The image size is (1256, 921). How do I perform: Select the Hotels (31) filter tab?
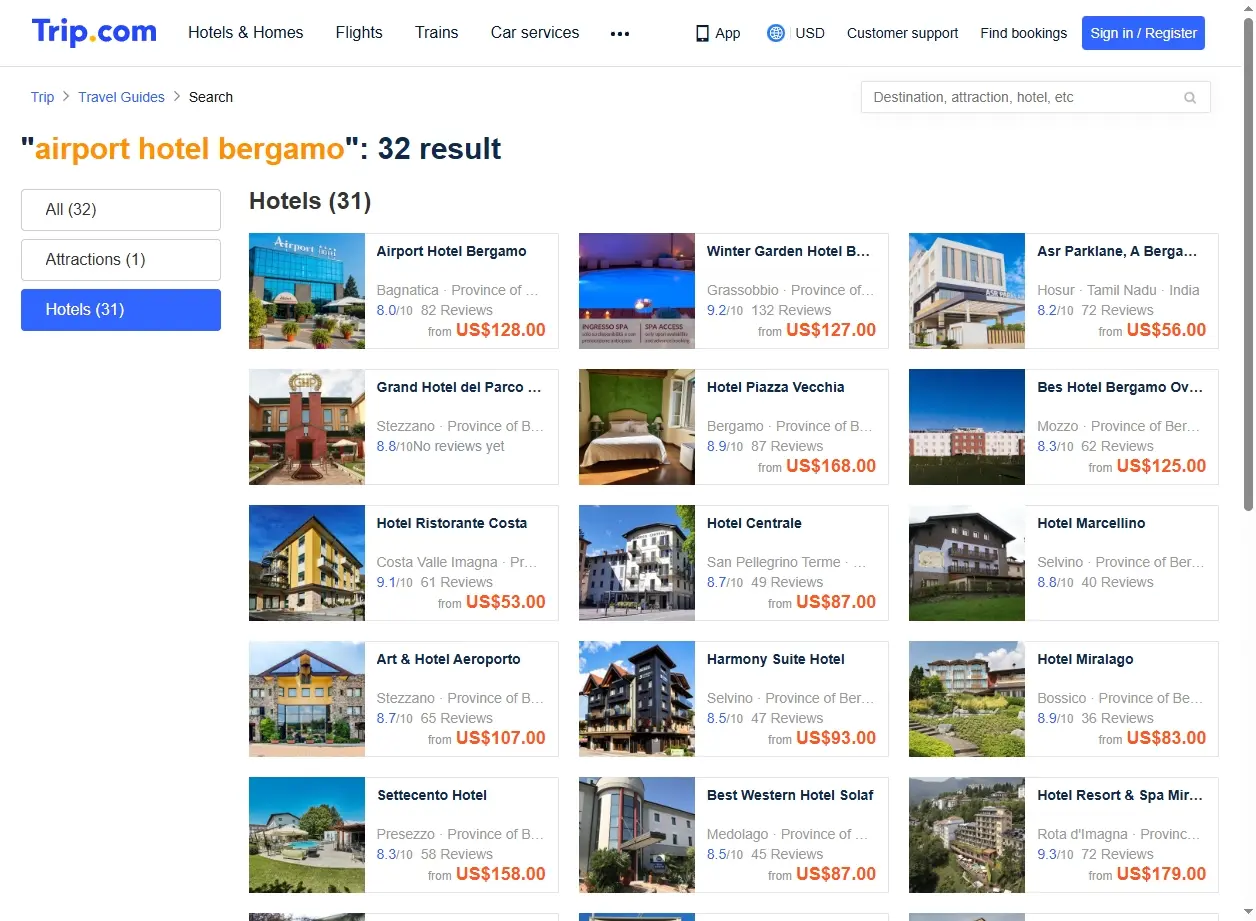click(x=121, y=310)
